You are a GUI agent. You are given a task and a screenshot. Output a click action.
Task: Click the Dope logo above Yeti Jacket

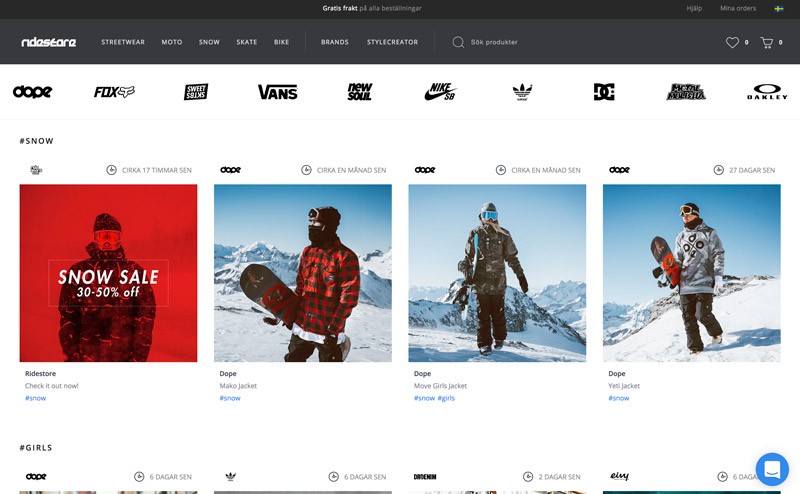tap(619, 170)
